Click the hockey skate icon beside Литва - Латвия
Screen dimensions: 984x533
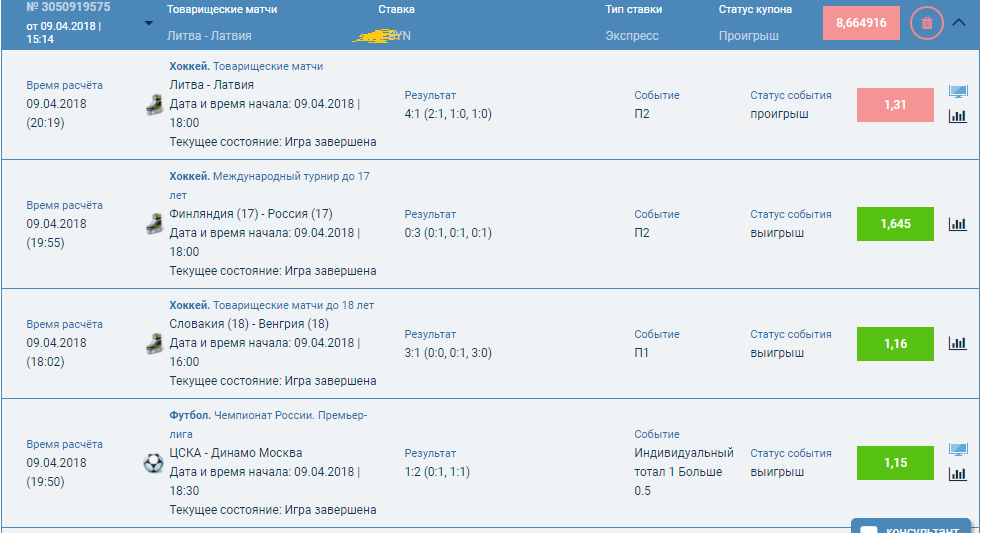click(x=153, y=104)
